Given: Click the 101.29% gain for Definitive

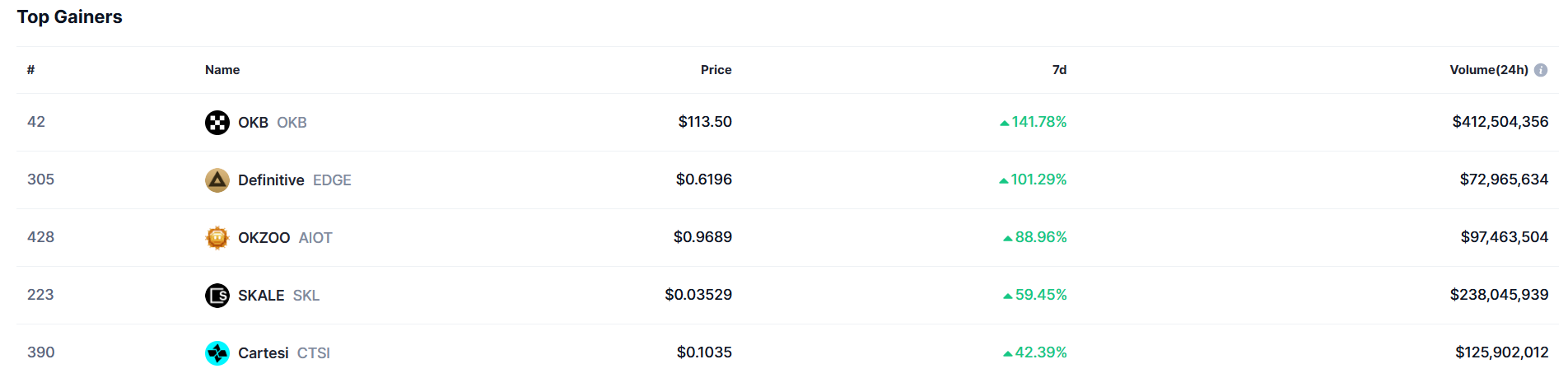Looking at the screenshot, I should (x=1038, y=180).
